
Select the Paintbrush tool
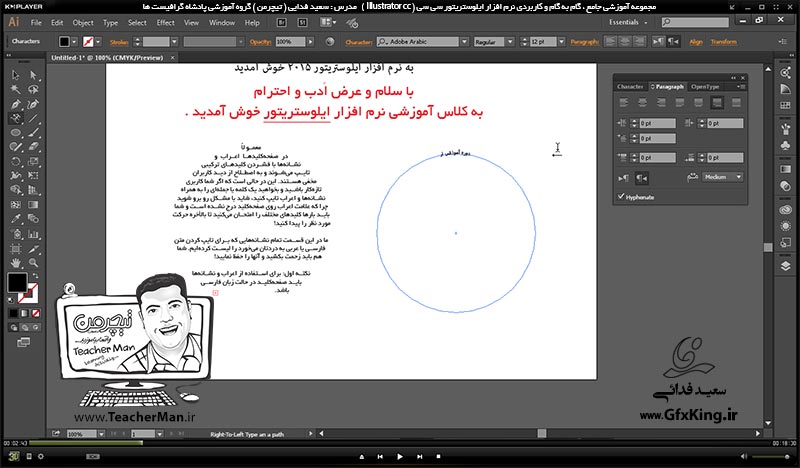point(33,133)
